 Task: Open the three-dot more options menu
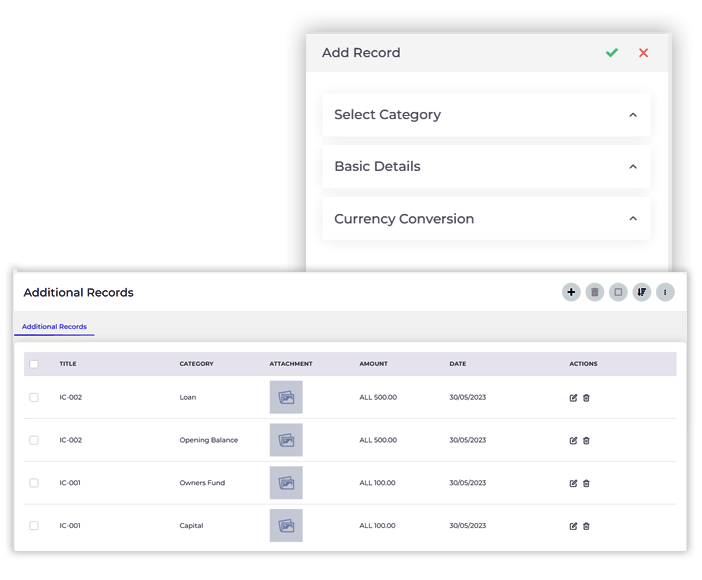(x=665, y=292)
